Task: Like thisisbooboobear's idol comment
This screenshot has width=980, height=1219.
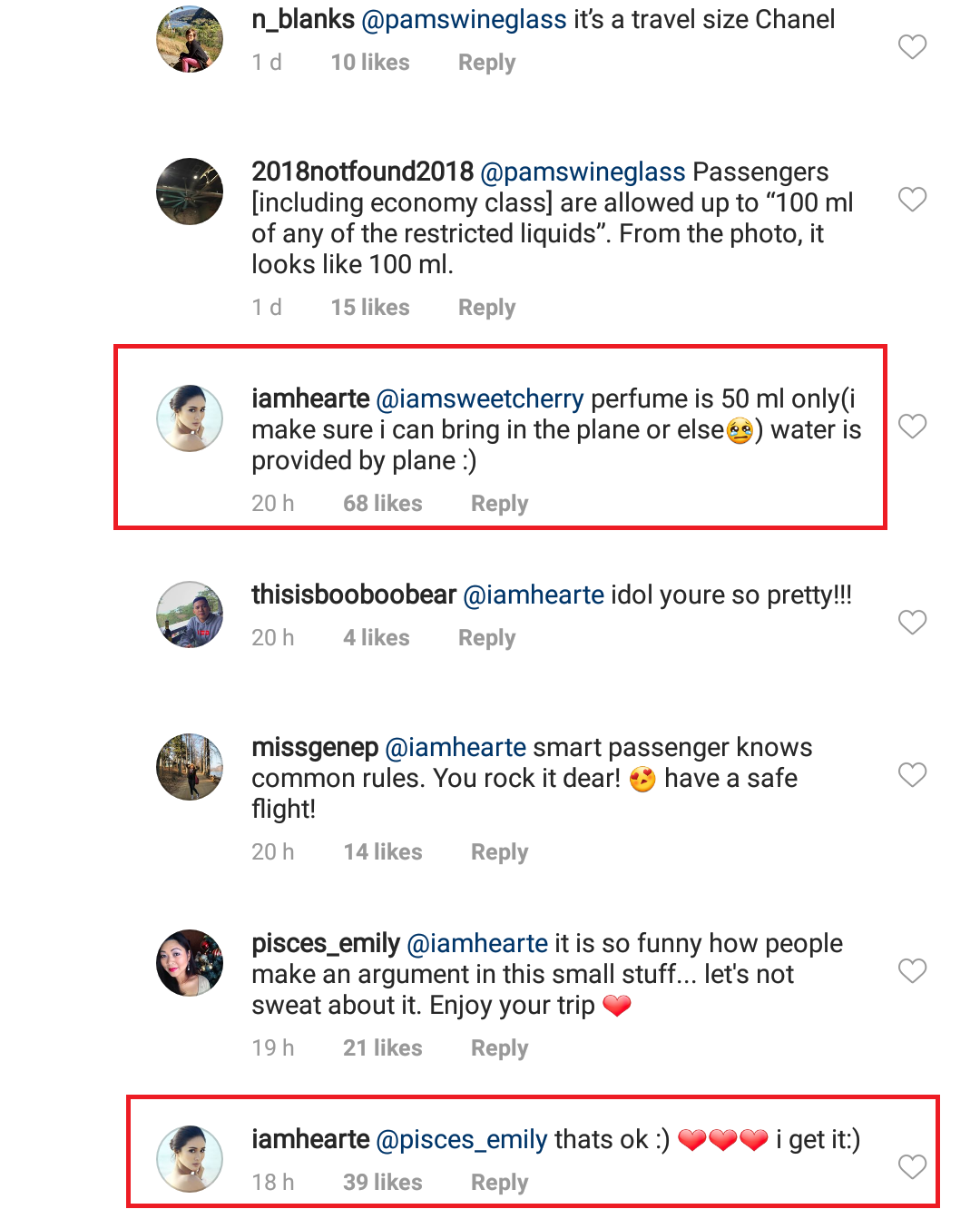Action: (x=912, y=622)
